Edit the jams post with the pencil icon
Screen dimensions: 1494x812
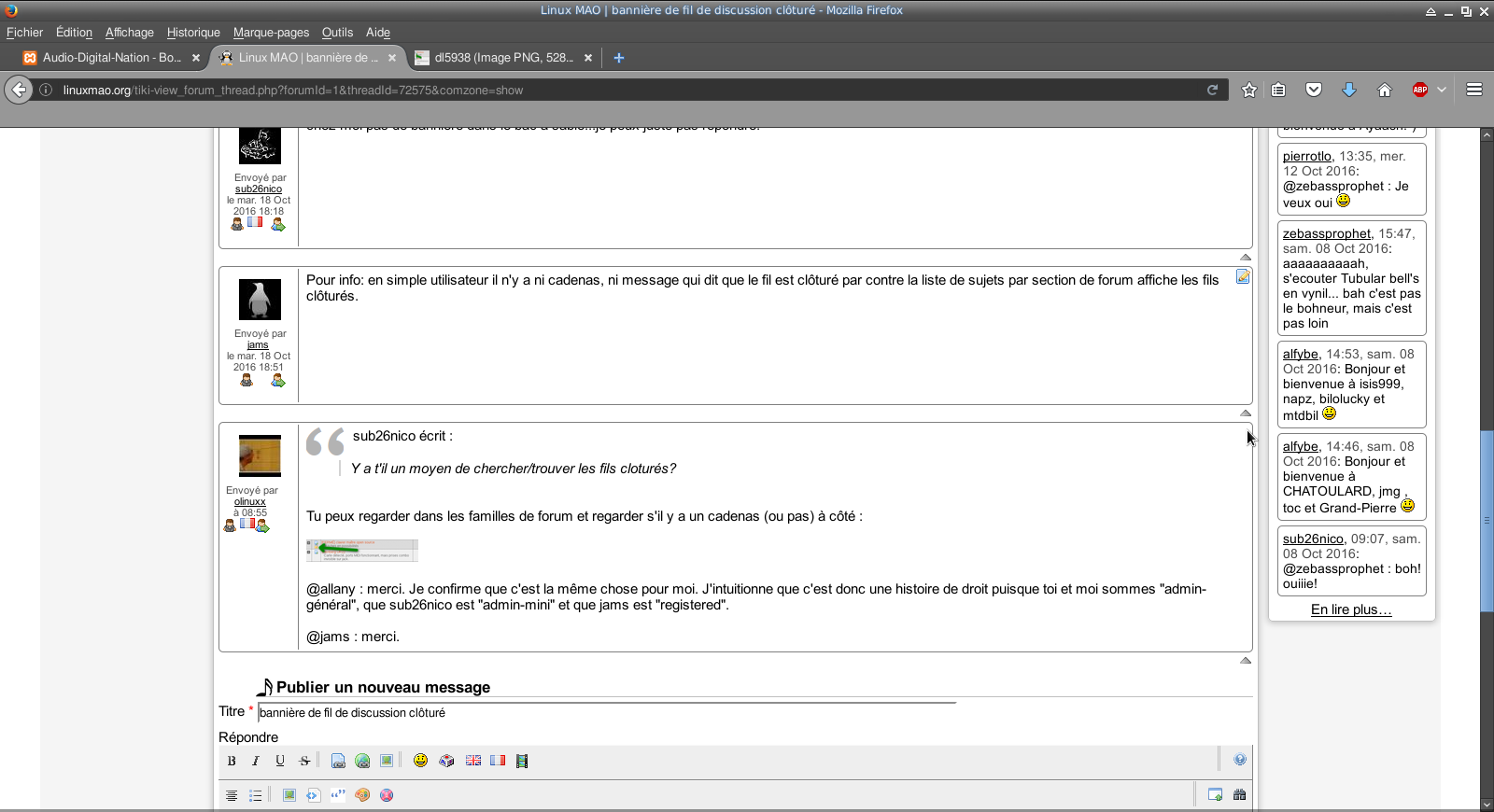[1243, 276]
